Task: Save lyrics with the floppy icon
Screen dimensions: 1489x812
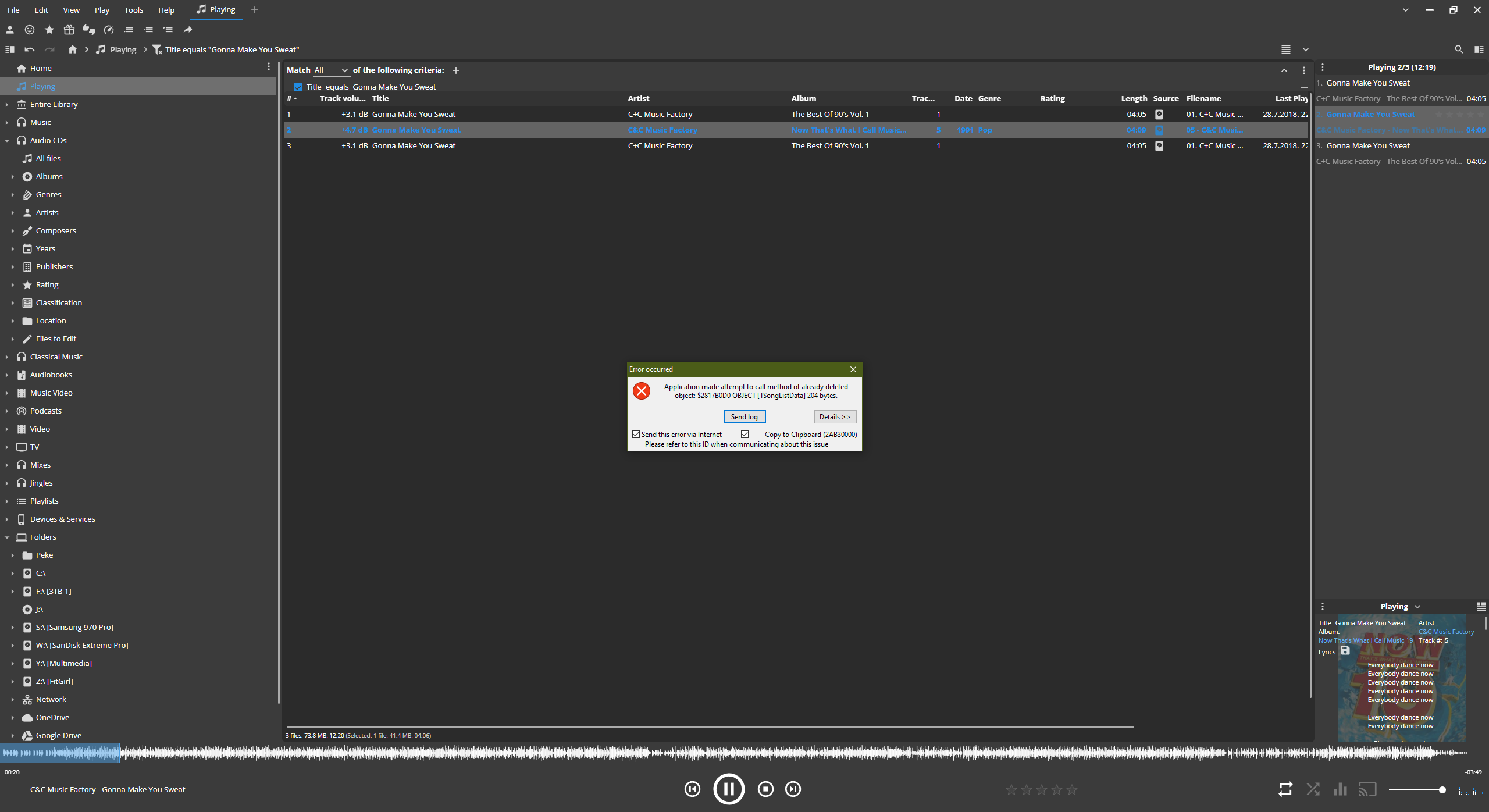Action: click(x=1345, y=651)
